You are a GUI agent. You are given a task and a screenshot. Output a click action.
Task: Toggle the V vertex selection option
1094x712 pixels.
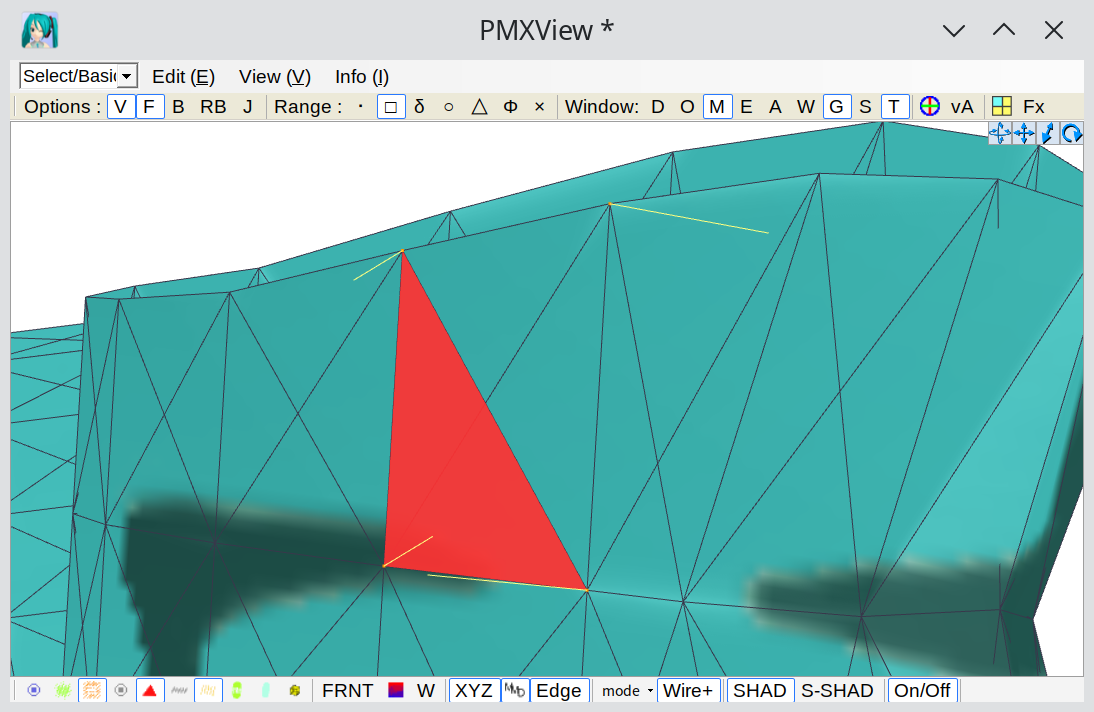[121, 107]
